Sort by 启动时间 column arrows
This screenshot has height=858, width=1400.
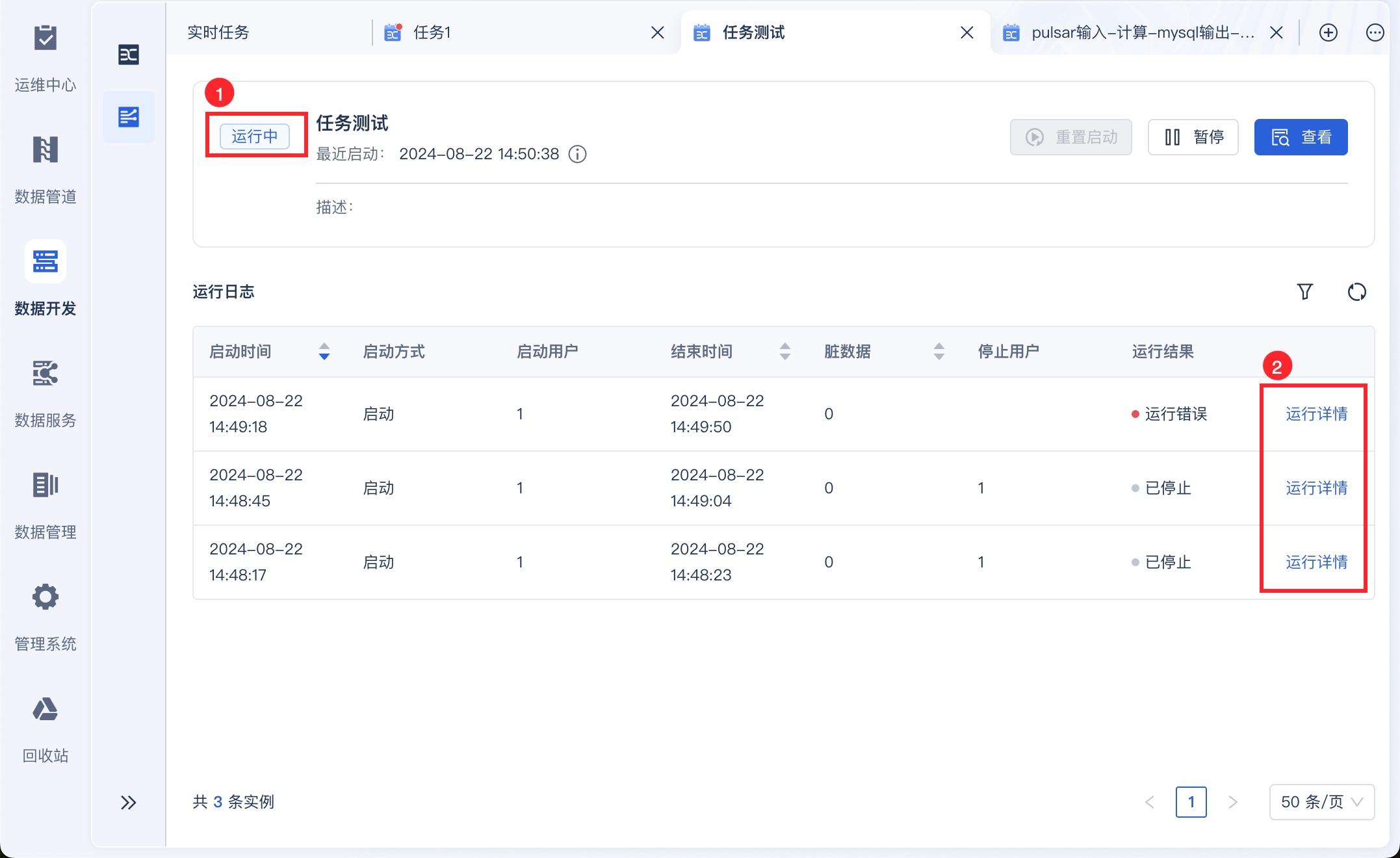[324, 352]
